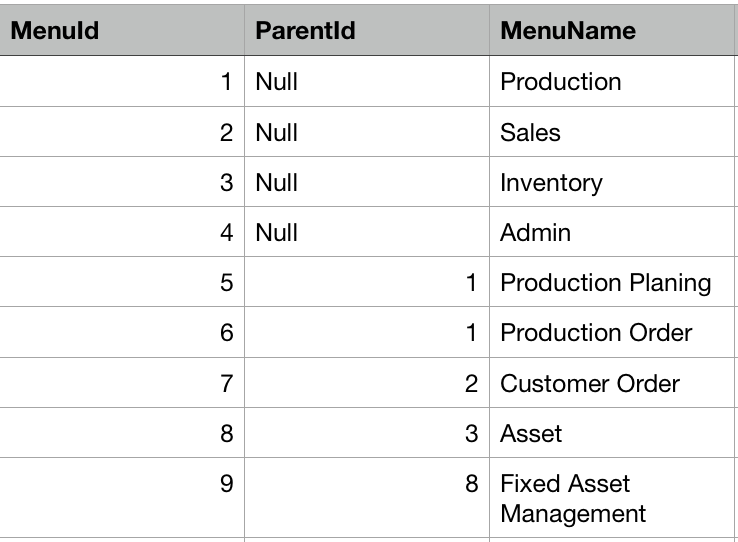Select the Inventory cell

[612, 182]
